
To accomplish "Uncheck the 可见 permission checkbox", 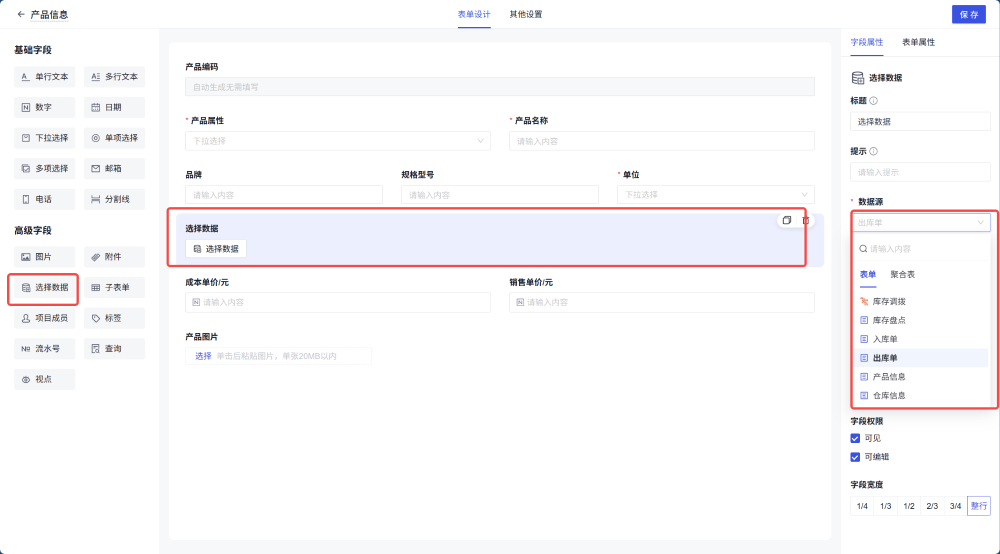I will [x=855, y=438].
